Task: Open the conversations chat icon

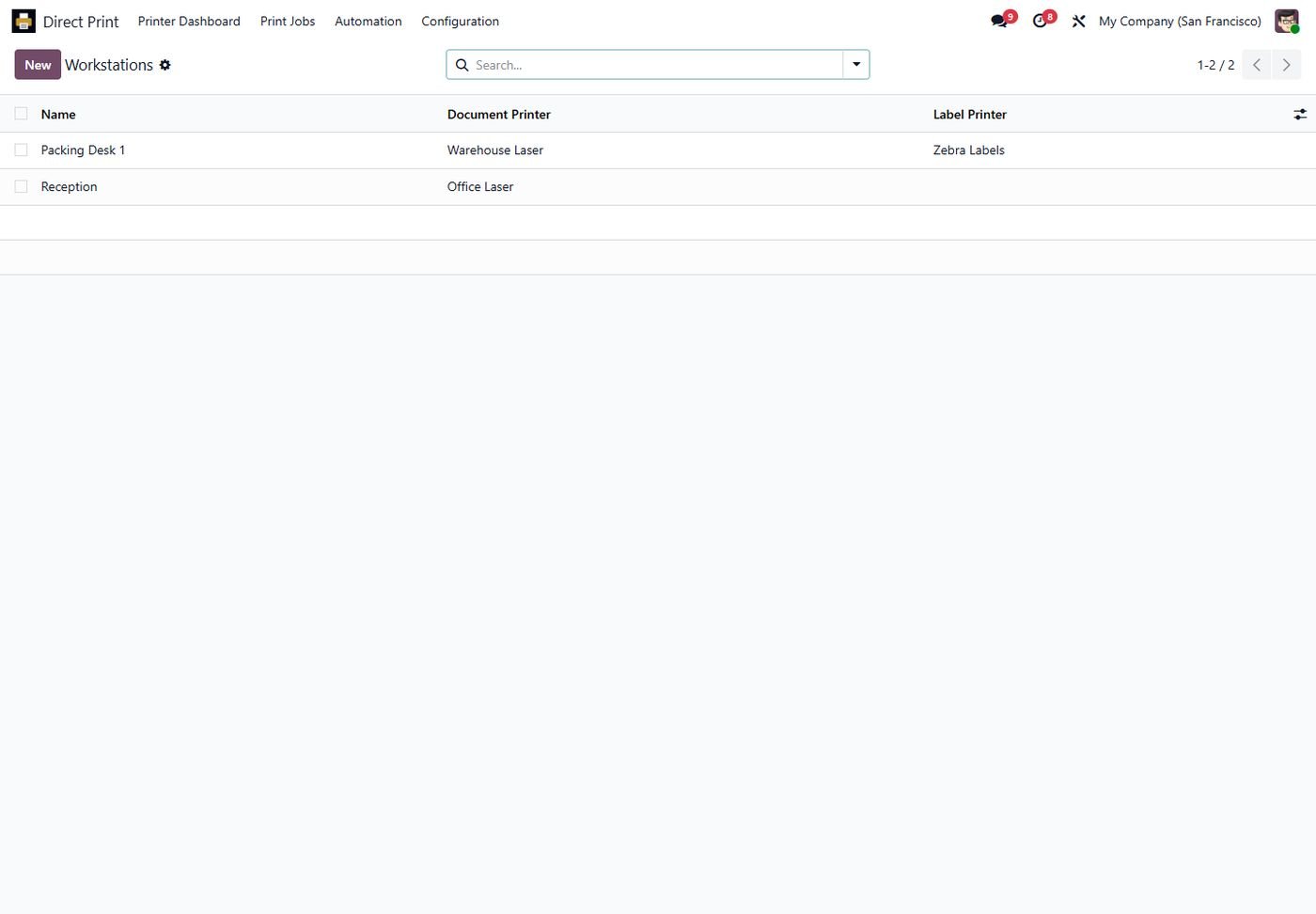Action: pos(999,21)
